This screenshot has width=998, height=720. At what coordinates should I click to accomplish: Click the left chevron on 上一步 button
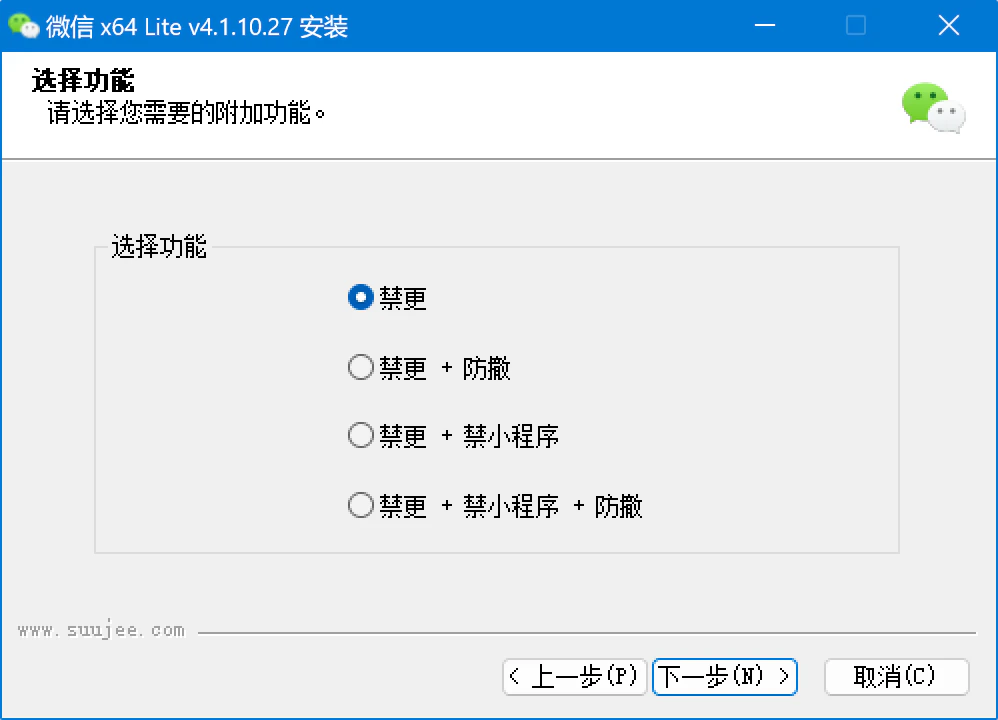pyautogui.click(x=515, y=677)
